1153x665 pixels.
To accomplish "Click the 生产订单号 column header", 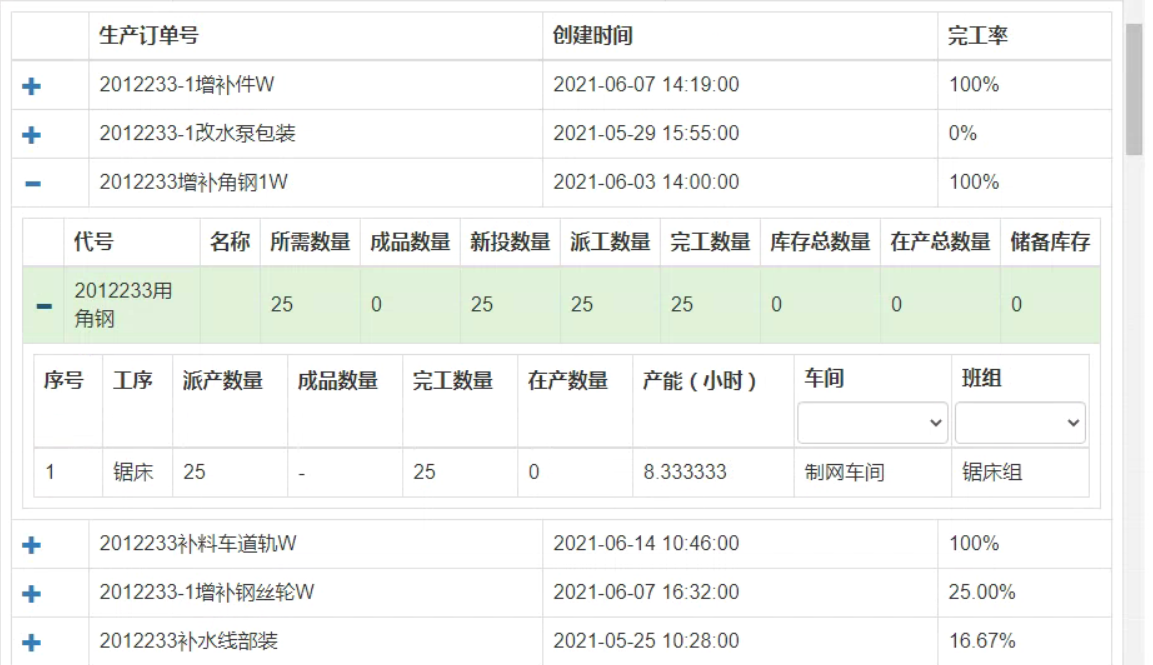I will [149, 36].
